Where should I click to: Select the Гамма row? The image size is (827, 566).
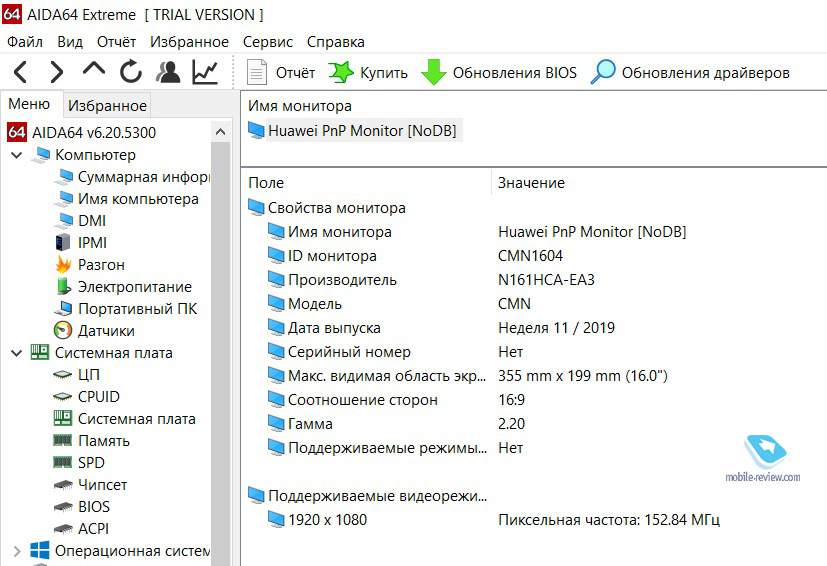300,424
